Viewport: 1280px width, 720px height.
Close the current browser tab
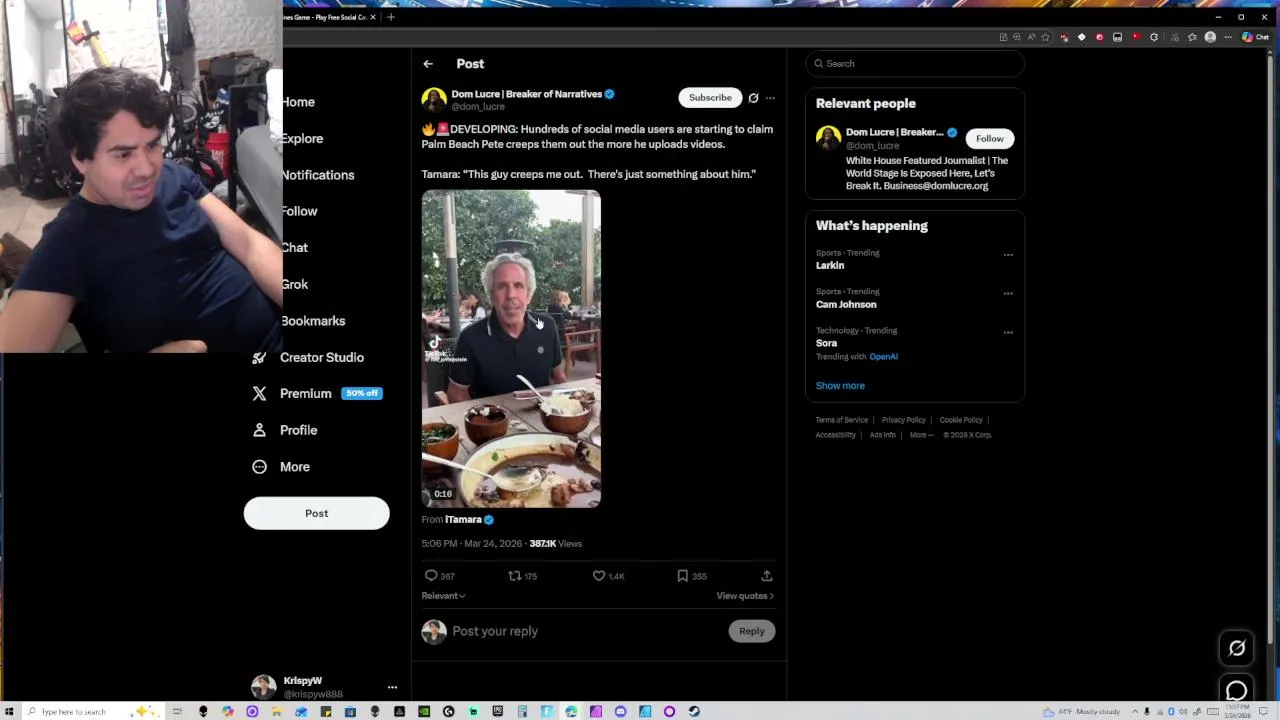tap(373, 17)
